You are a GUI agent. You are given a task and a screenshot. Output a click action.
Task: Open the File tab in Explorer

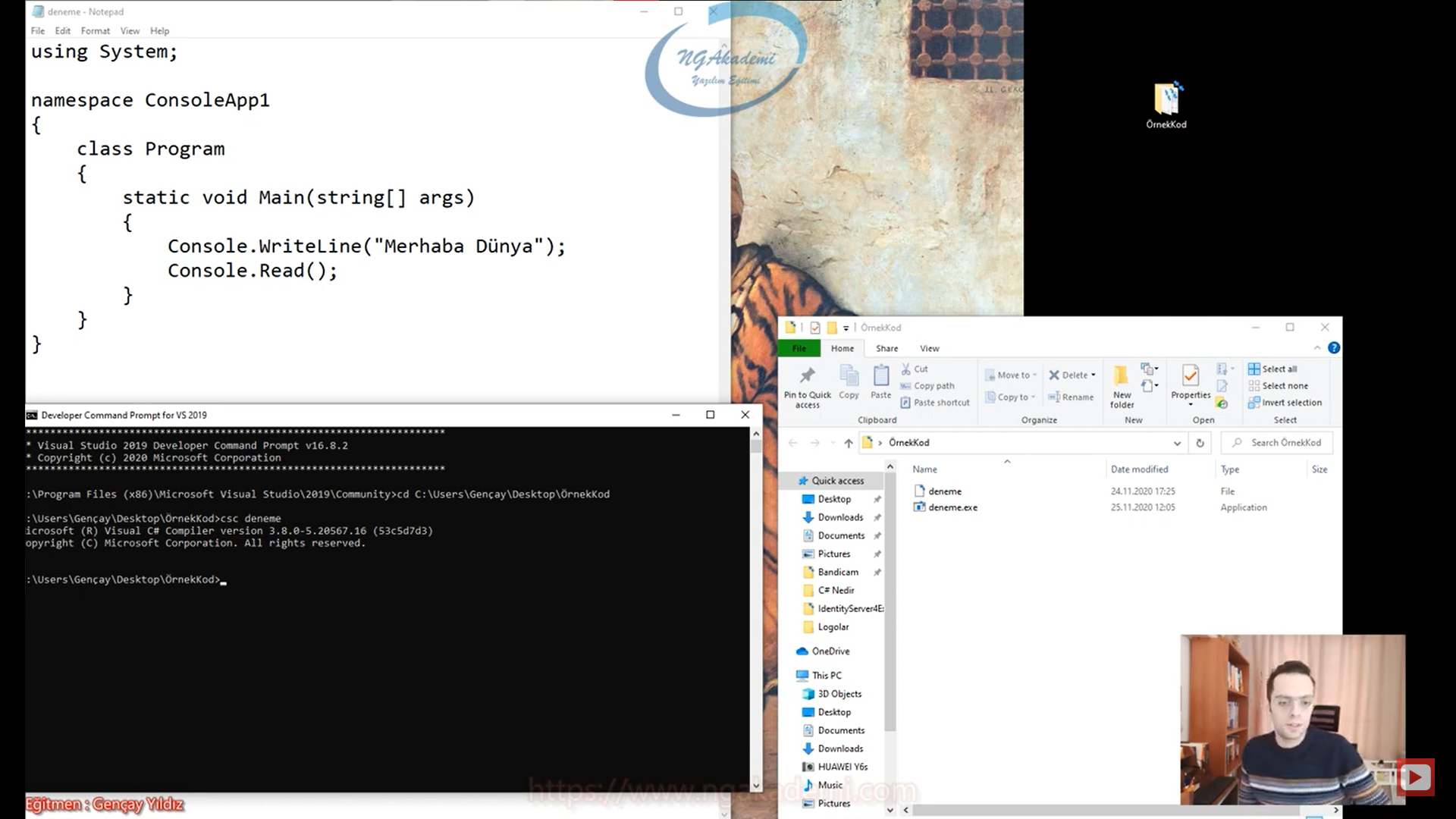[799, 348]
